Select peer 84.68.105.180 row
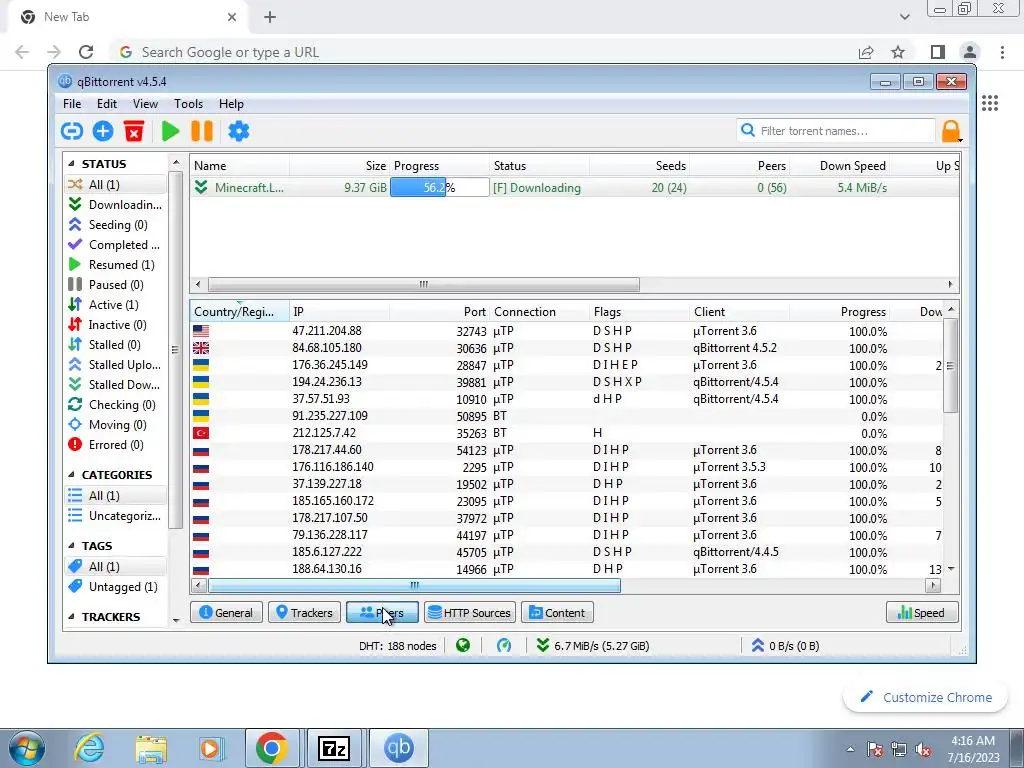Image resolution: width=1024 pixels, height=768 pixels. tap(567, 348)
